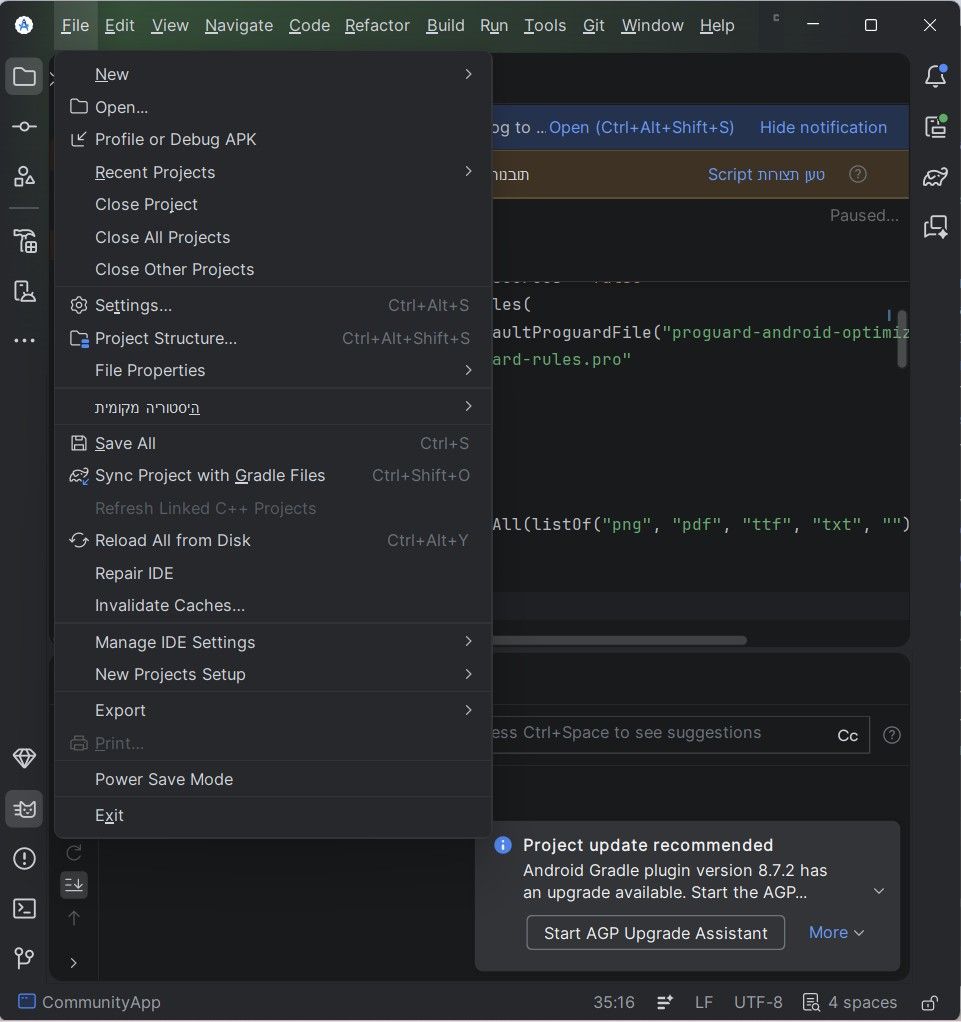961x1022 pixels.
Task: Open the Running Devices sidebar icon
Action: pyautogui.click(x=24, y=291)
